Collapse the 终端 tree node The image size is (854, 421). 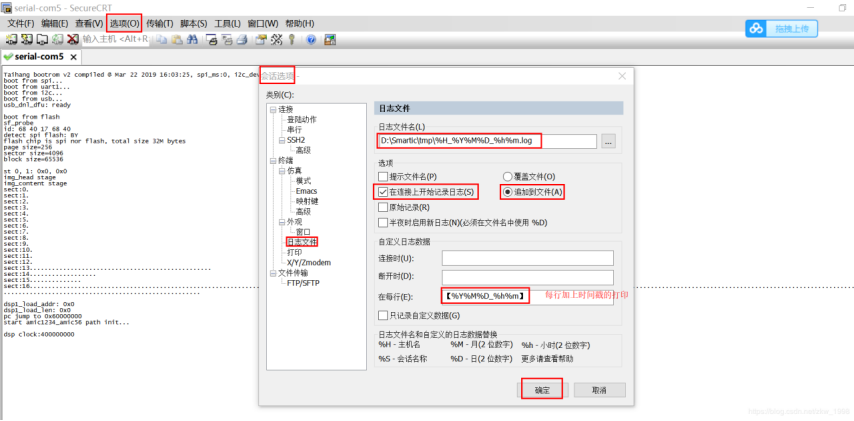[273, 161]
